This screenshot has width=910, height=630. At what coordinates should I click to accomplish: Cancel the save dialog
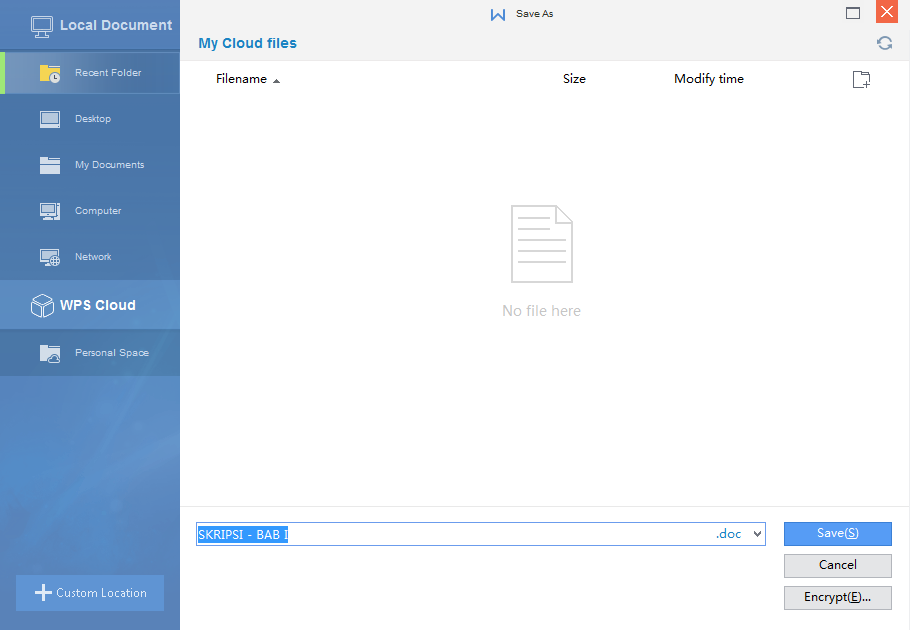(x=837, y=565)
